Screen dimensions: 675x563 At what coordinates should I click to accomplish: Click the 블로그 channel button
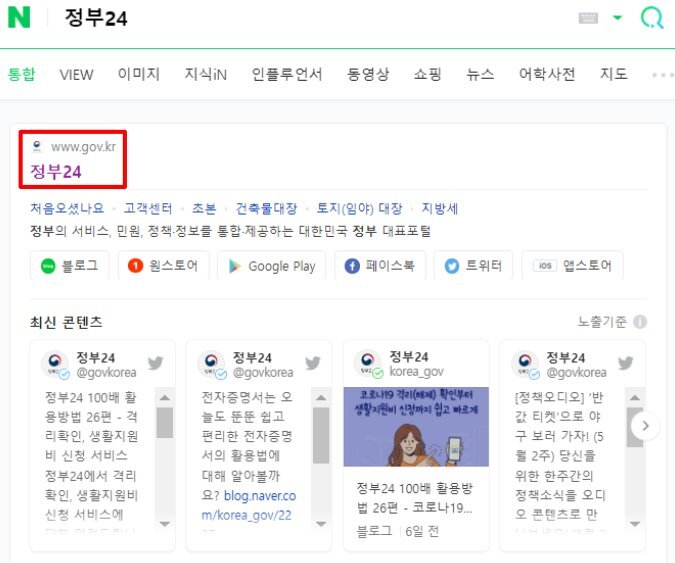(x=70, y=265)
